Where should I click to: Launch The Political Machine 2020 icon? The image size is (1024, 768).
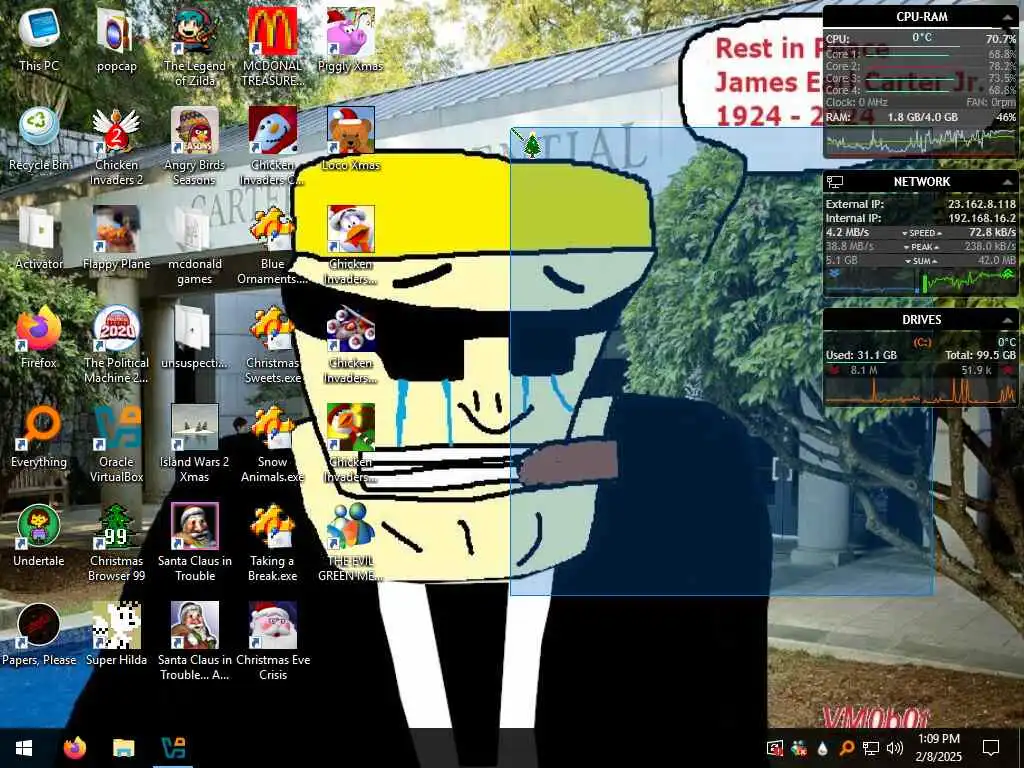pyautogui.click(x=116, y=344)
